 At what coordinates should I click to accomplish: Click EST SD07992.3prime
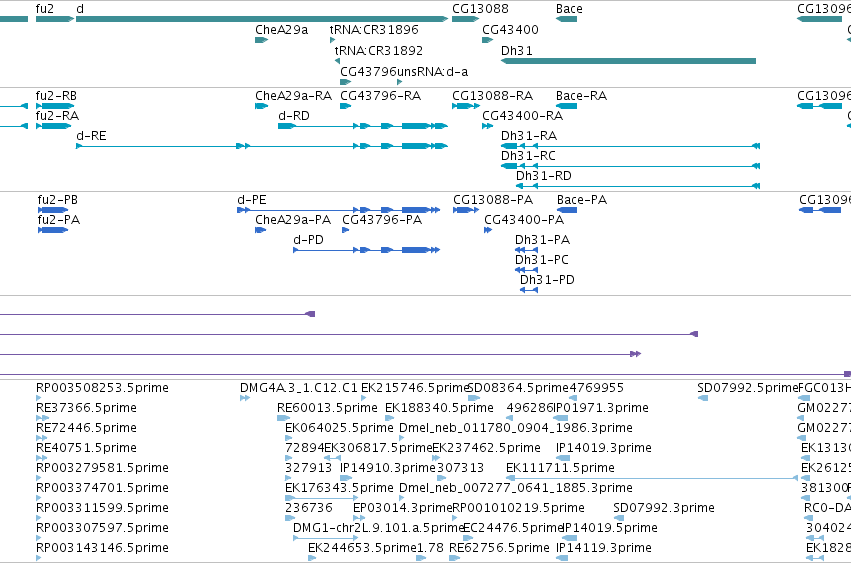[664, 508]
